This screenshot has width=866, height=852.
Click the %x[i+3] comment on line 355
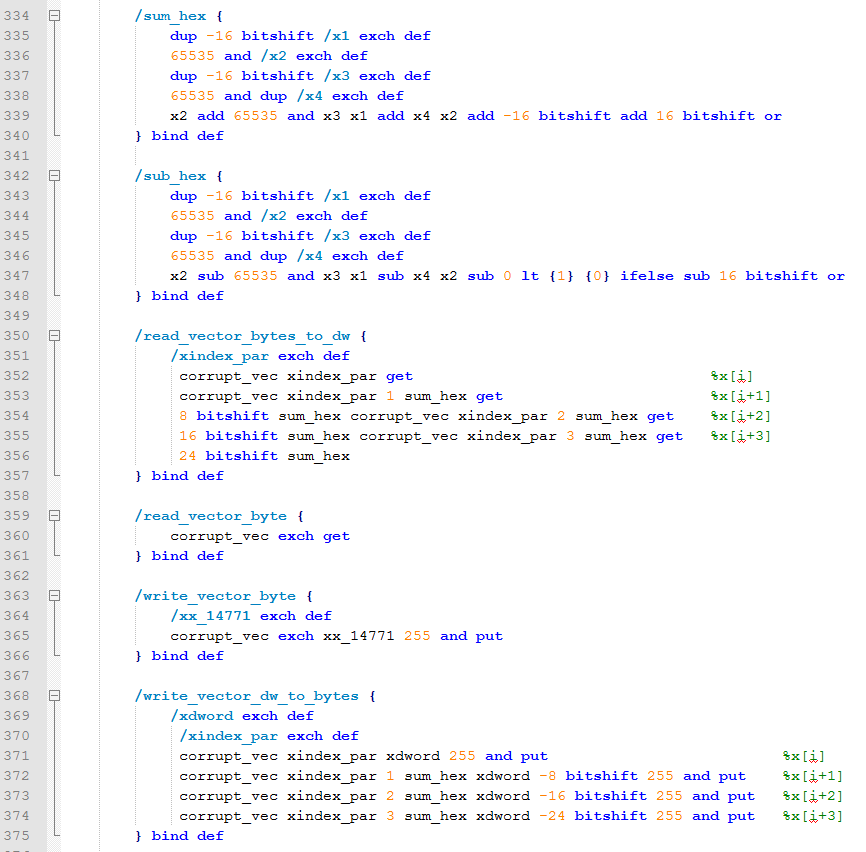(x=741, y=436)
